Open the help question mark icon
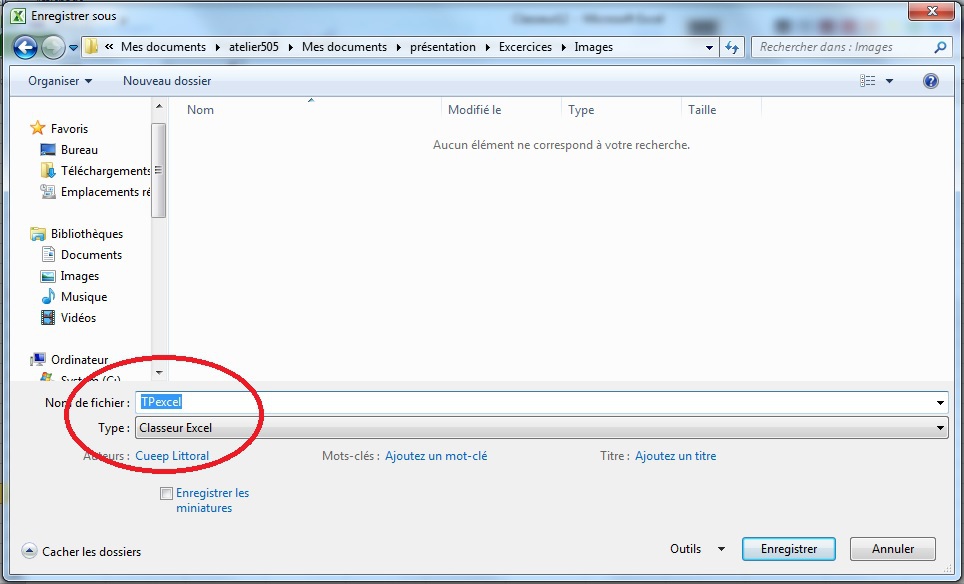This screenshot has width=964, height=584. [930, 81]
